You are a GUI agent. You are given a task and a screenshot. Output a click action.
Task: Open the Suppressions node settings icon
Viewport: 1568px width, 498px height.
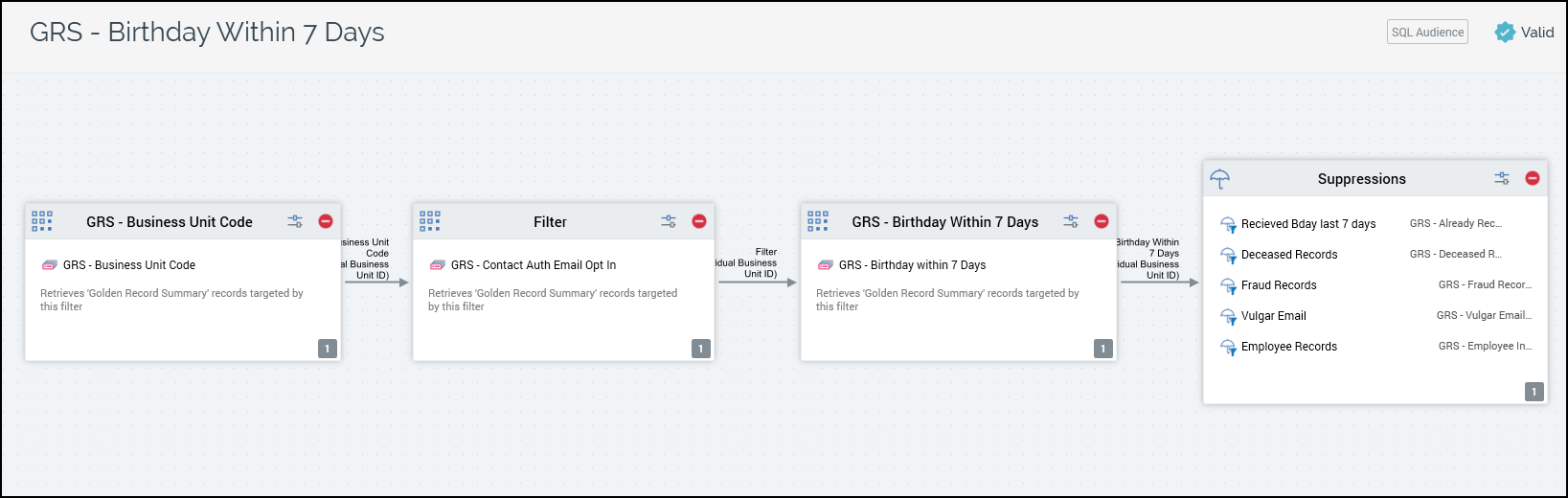pyautogui.click(x=1502, y=178)
